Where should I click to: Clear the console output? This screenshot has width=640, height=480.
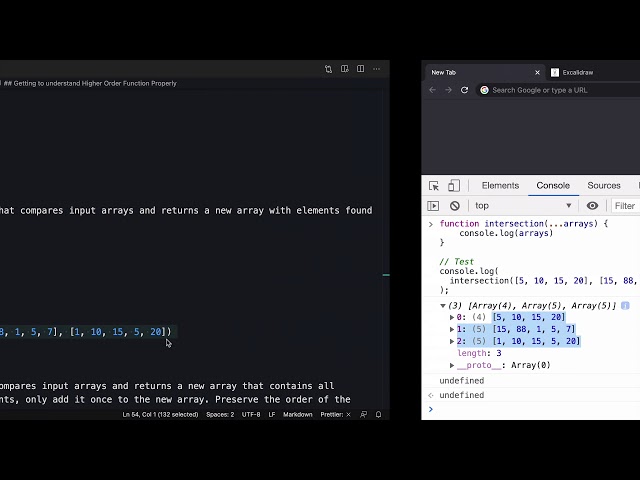(x=455, y=206)
